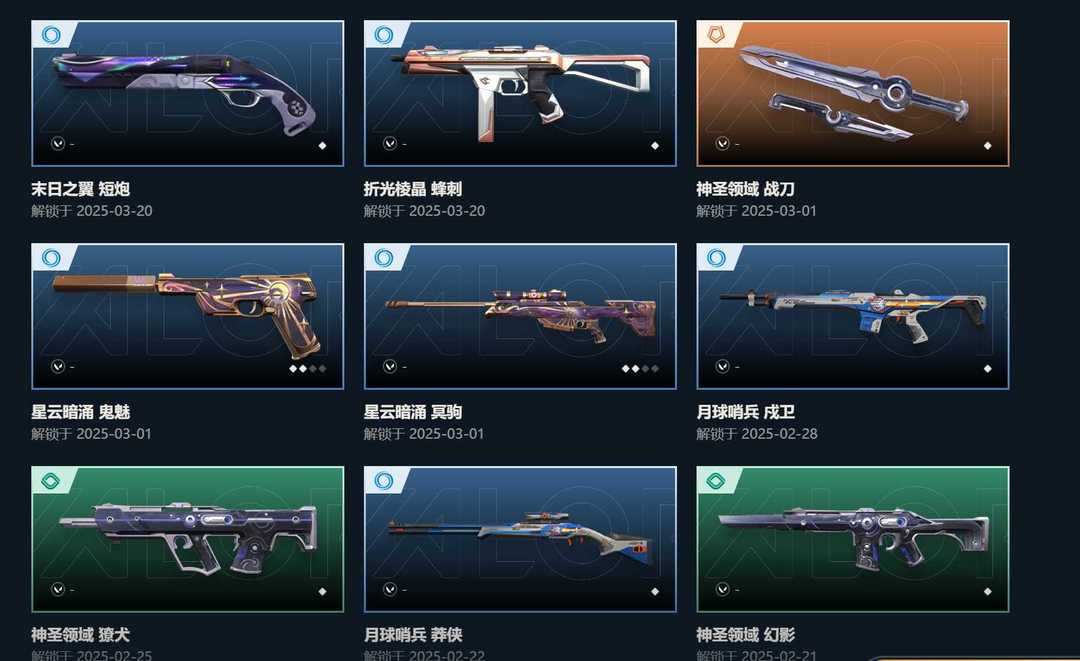Viewport: 1080px width, 661px height.
Task: Expand the chevron on 神圣领域 战刀 card
Action: 723,143
